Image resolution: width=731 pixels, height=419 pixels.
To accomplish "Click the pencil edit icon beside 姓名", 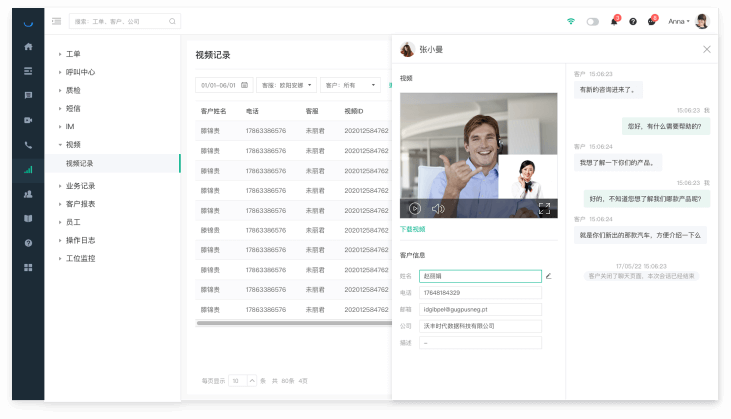I will click(x=548, y=276).
